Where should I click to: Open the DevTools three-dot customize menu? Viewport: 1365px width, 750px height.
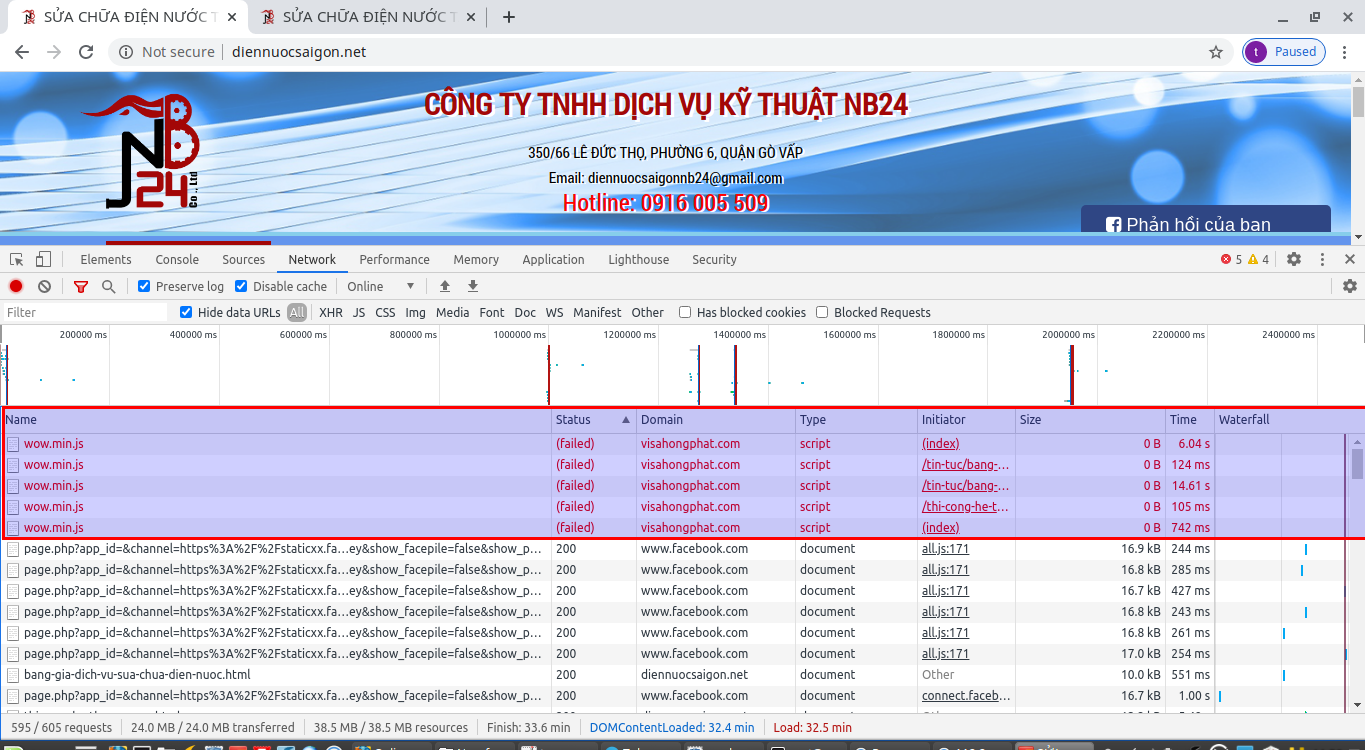tap(1322, 259)
